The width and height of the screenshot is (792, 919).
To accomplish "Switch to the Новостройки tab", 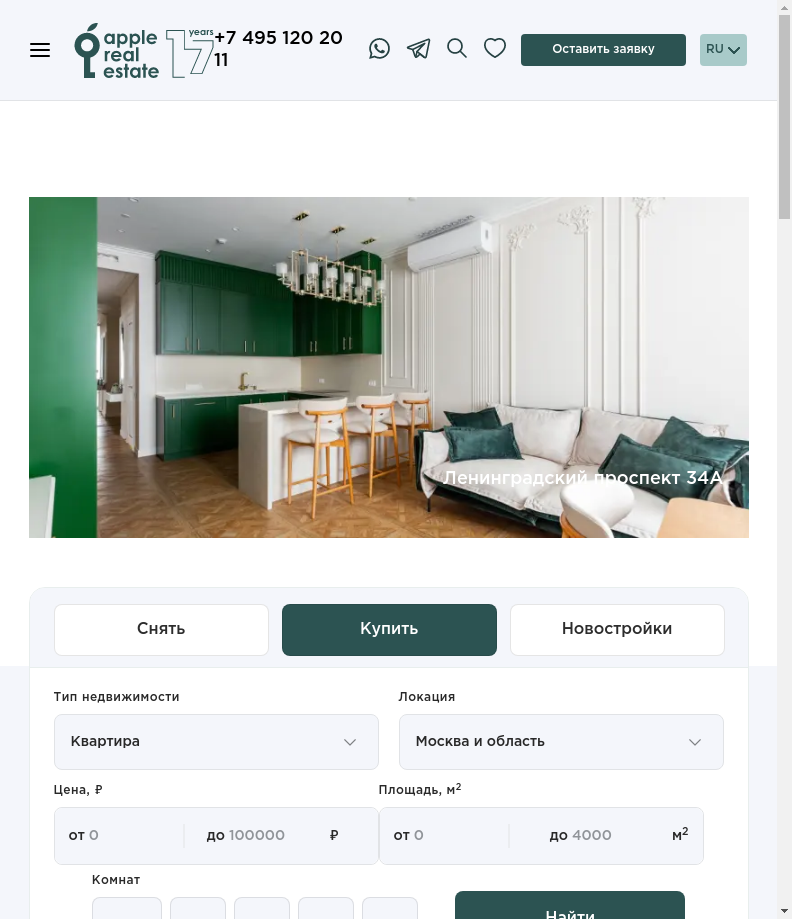I will pyautogui.click(x=617, y=629).
